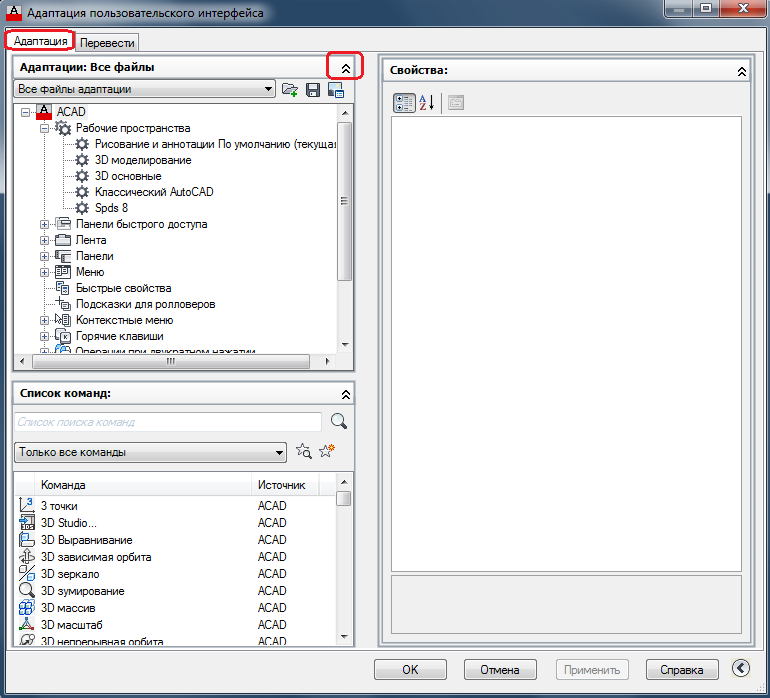This screenshot has width=770, height=698.
Task: Click the 3D Выравнивание command icon
Action: (27, 539)
